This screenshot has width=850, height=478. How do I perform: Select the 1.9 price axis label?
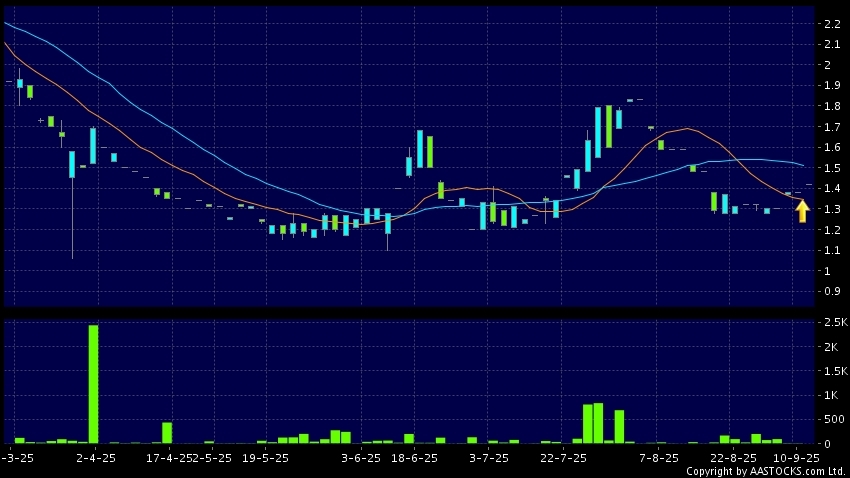click(x=832, y=86)
